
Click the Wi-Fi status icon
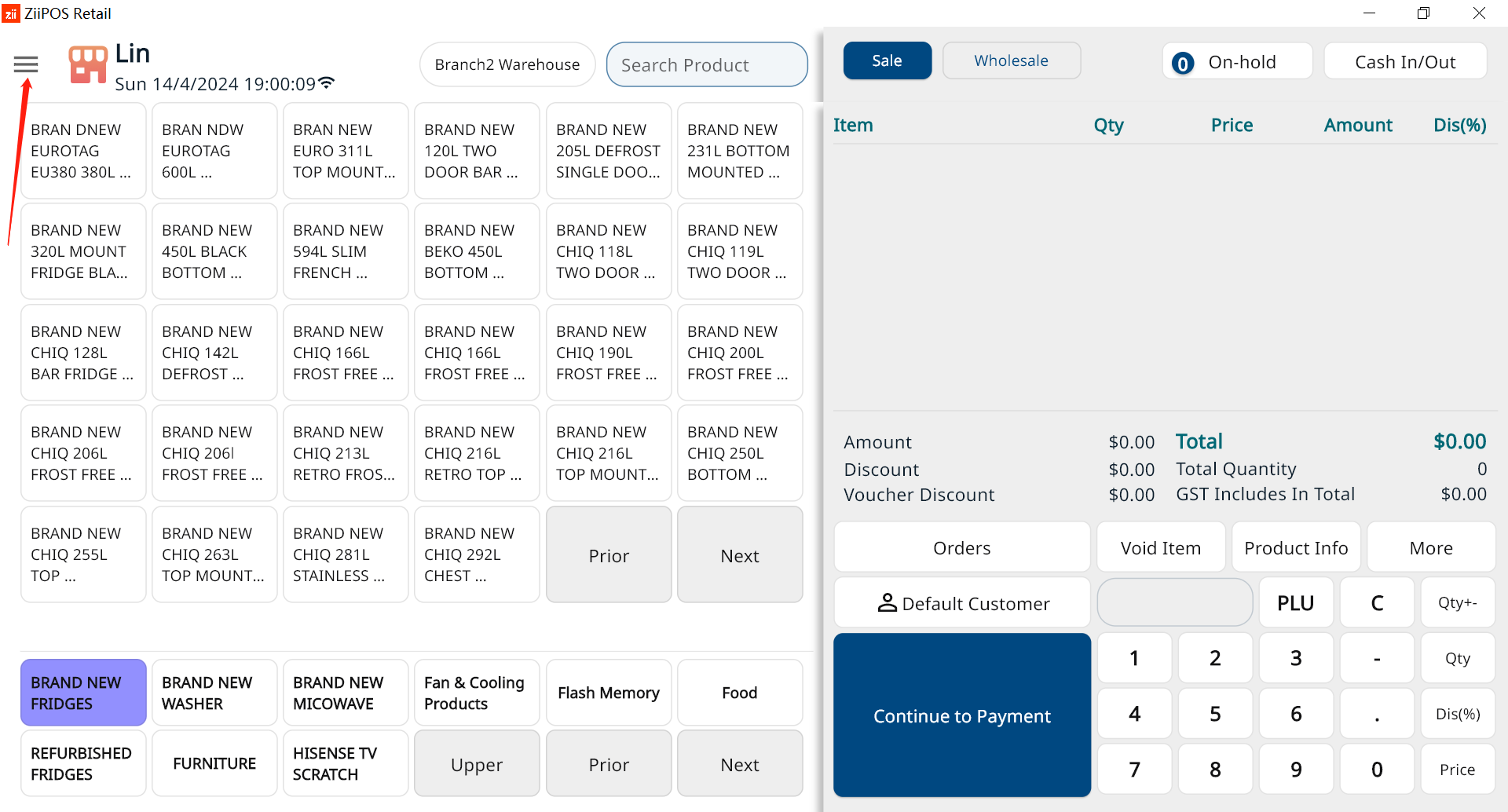[x=327, y=83]
